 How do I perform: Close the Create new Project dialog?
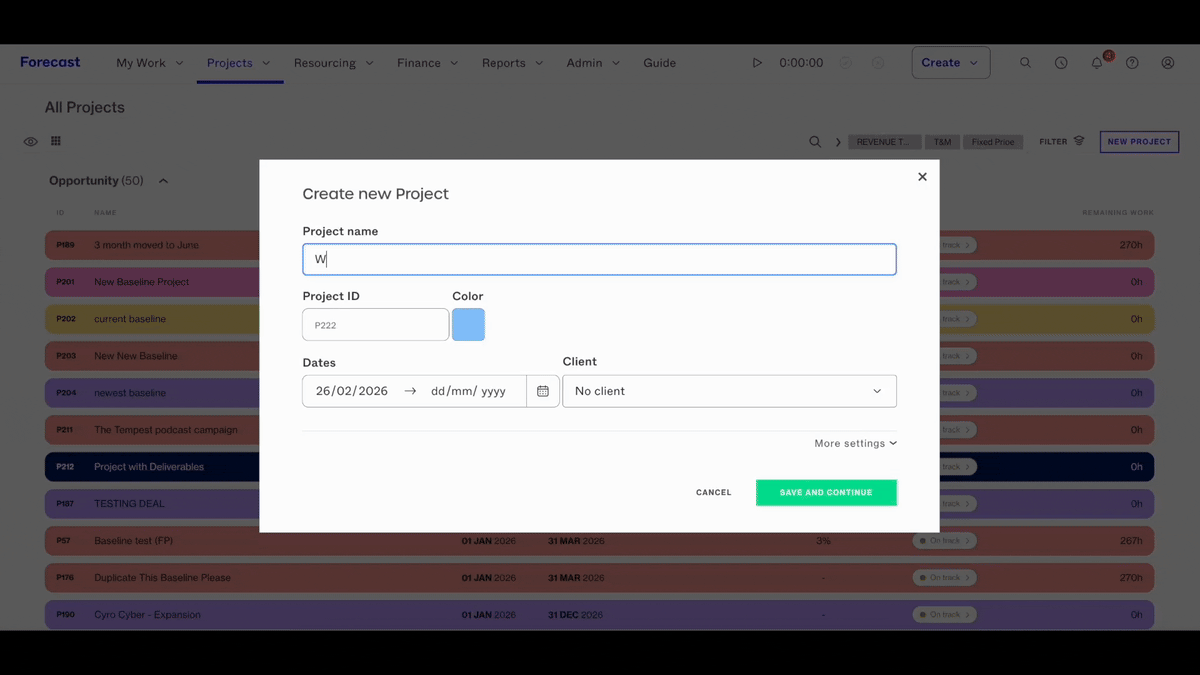(x=922, y=177)
